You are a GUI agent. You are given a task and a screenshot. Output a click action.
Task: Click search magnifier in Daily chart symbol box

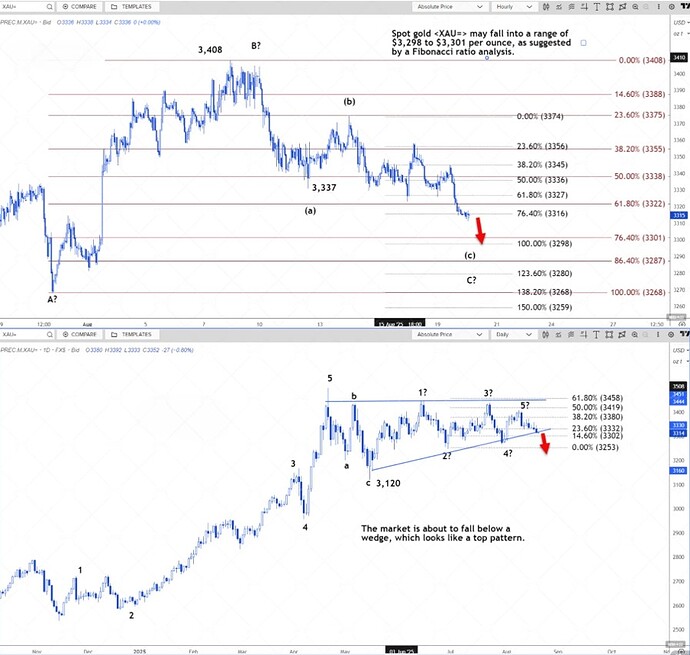point(49,335)
